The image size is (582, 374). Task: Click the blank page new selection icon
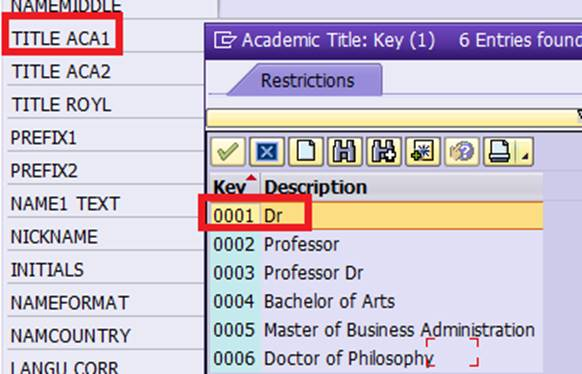(x=306, y=151)
